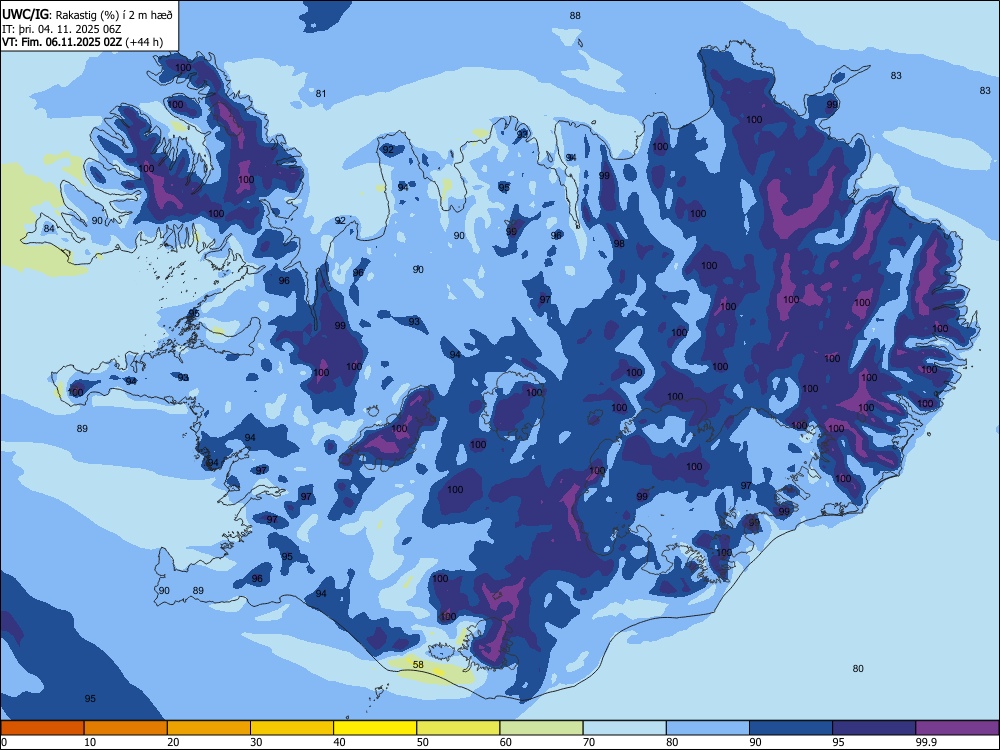
Task: Click the 95 value in southwest ocean
Action: point(90,698)
